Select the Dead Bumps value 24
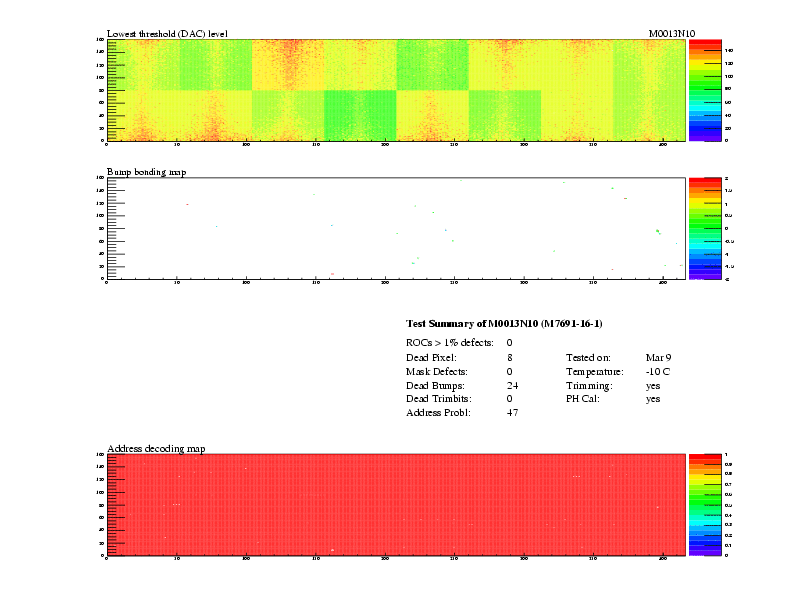The height and width of the screenshot is (612, 792). coord(512,386)
